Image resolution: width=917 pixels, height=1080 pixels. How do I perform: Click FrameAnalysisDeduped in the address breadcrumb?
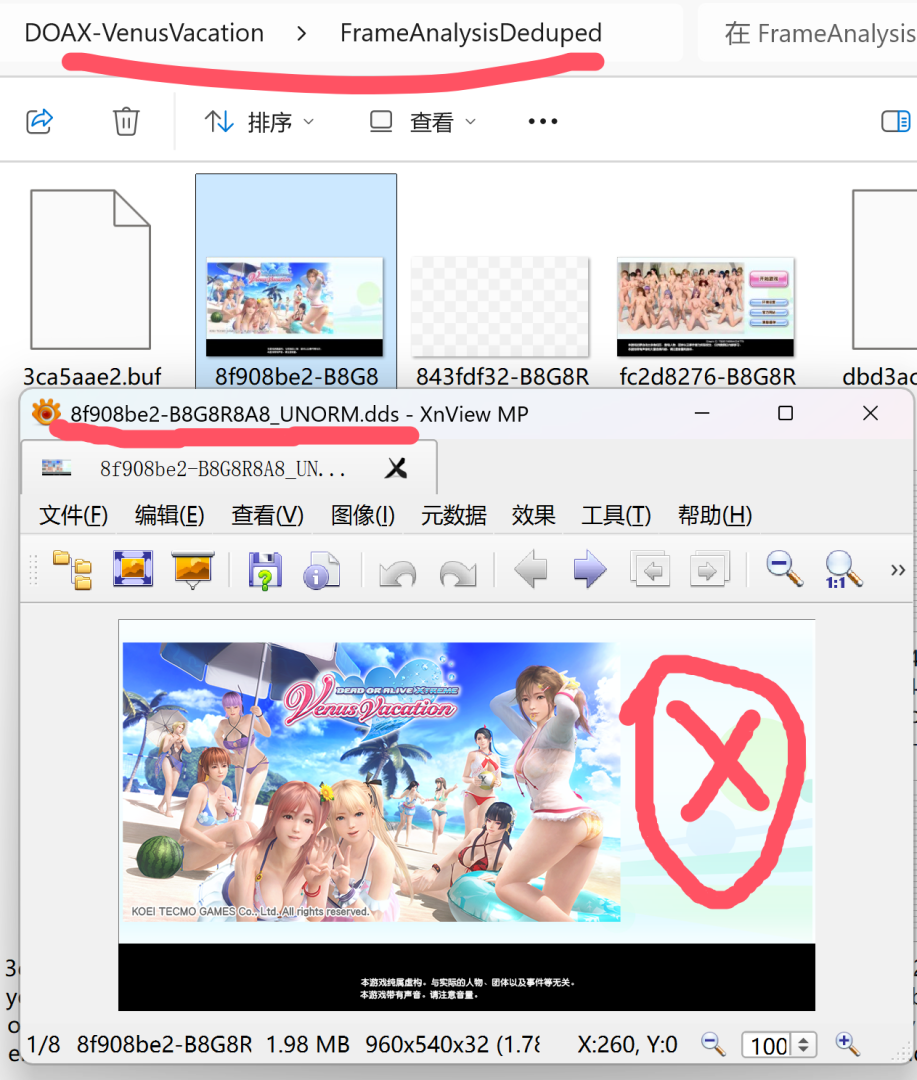[471, 32]
